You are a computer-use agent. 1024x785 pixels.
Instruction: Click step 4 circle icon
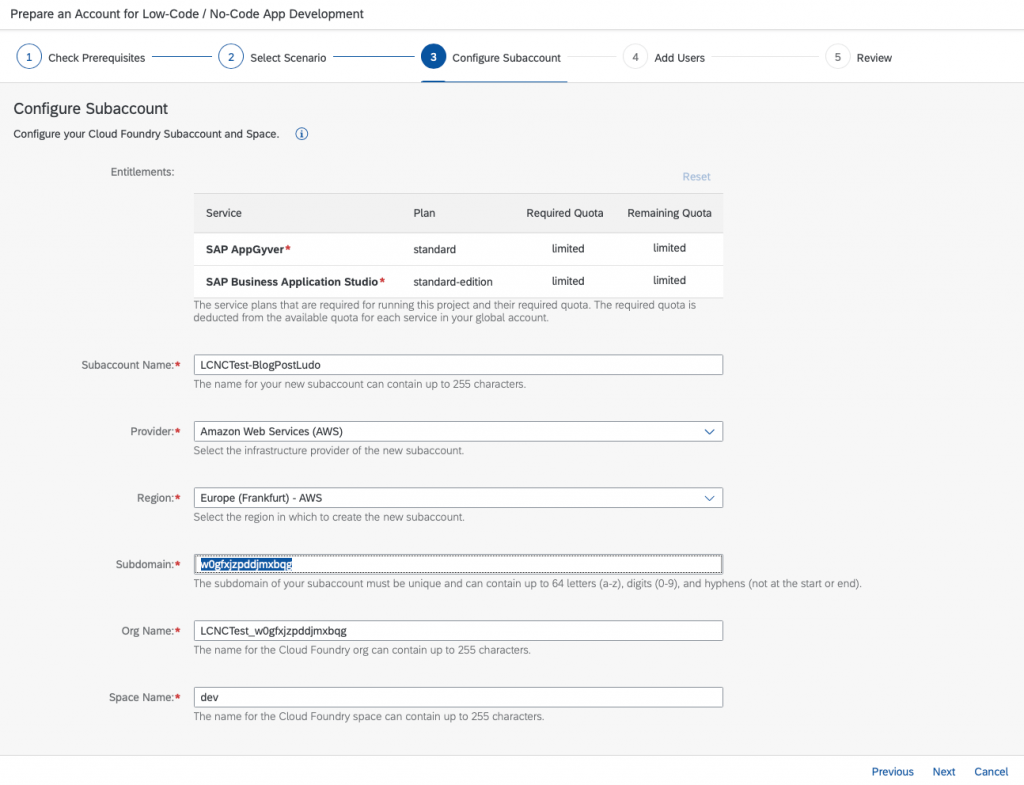coord(635,57)
